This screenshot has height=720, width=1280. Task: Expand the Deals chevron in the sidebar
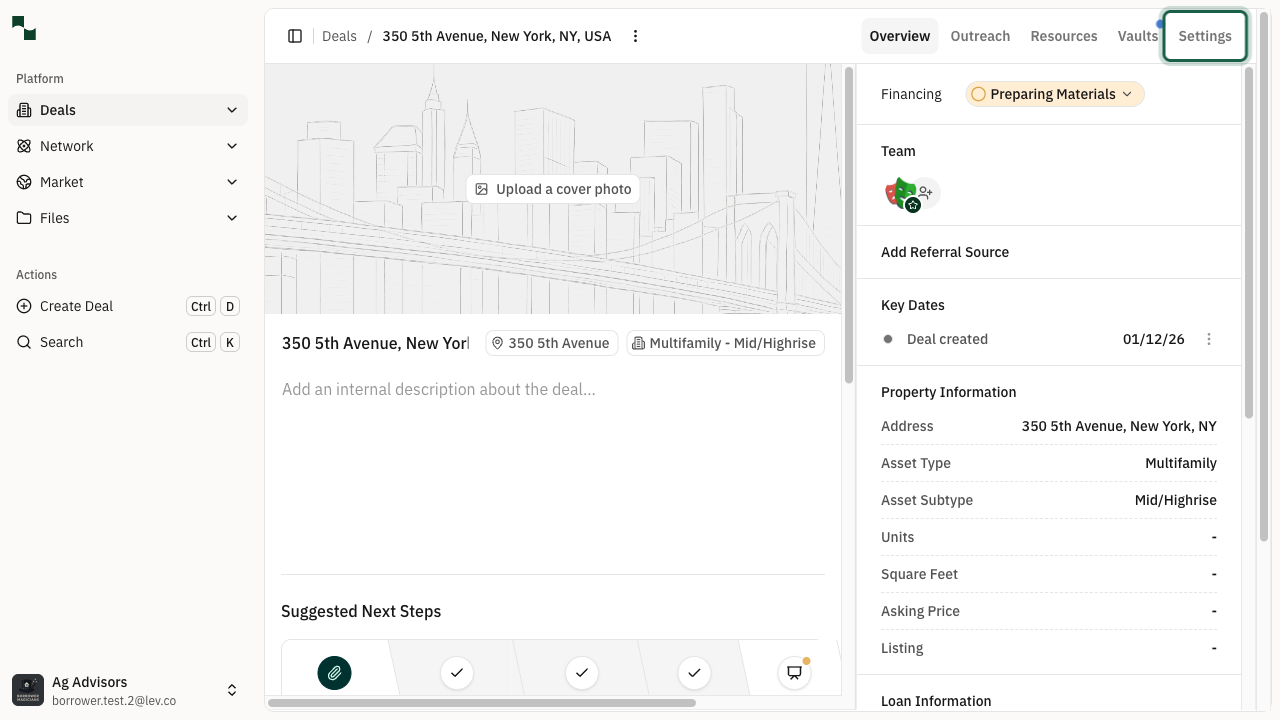(x=232, y=110)
